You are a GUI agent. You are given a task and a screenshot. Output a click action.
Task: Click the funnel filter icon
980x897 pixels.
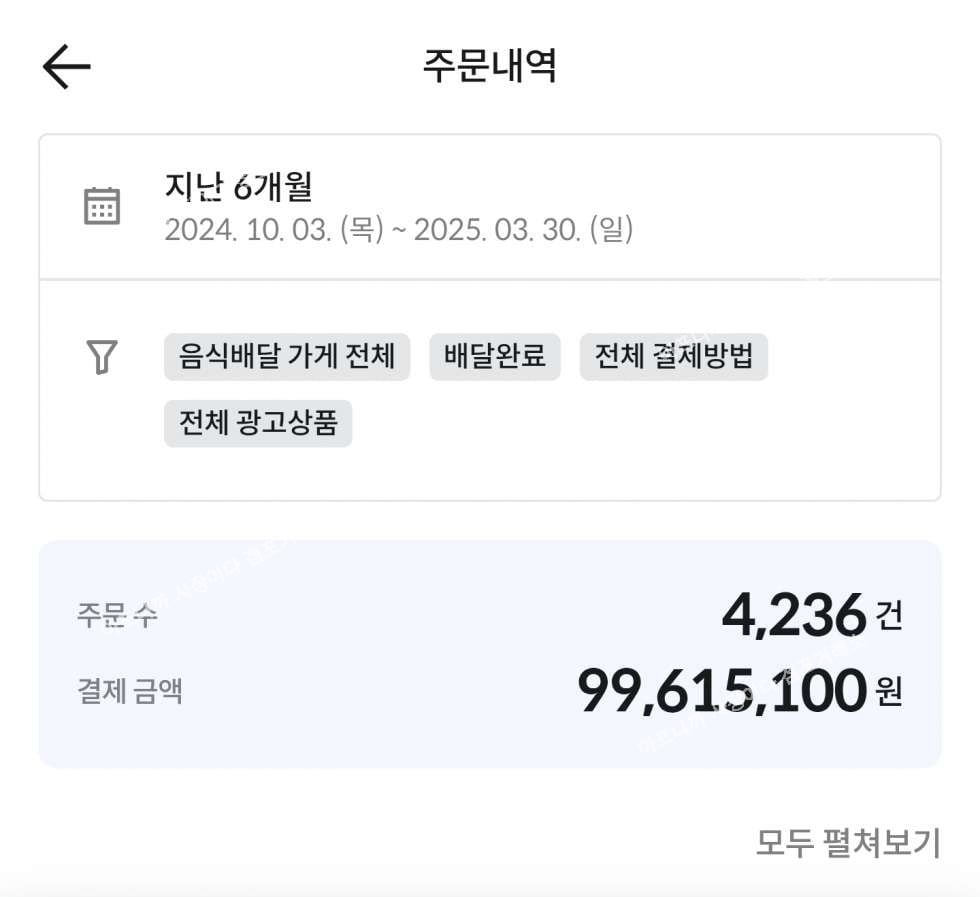pyautogui.click(x=102, y=357)
